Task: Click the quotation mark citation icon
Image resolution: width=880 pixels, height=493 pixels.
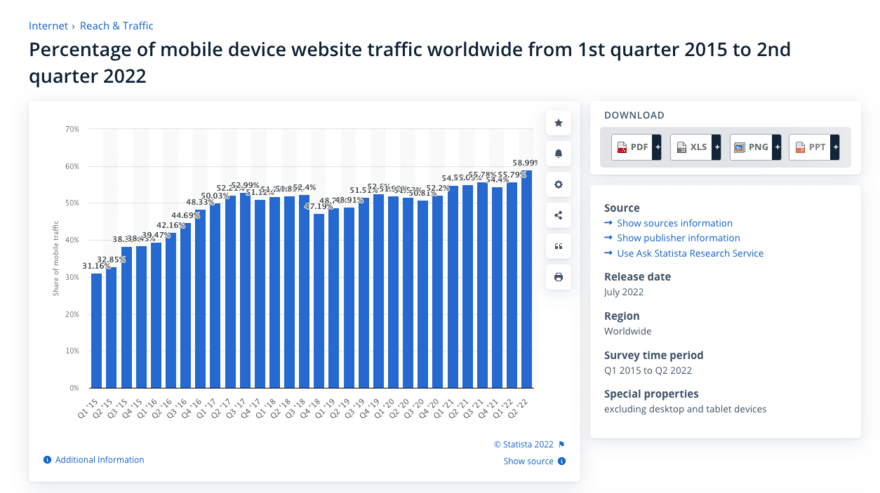Action: (558, 246)
